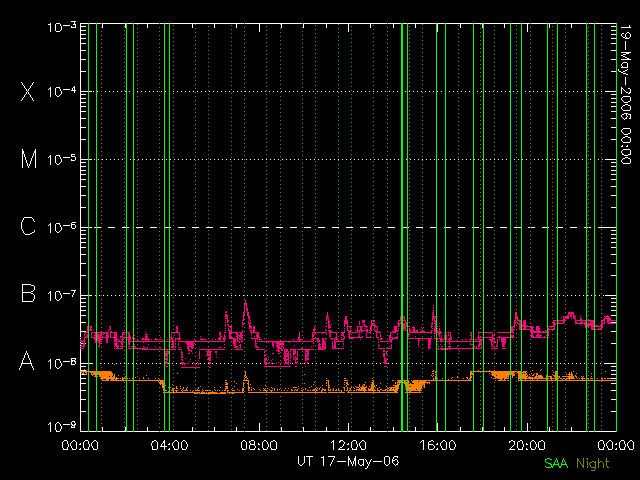This screenshot has width=640, height=480.
Task: Click the UT 17-May-06 axis title
Action: tap(348, 462)
